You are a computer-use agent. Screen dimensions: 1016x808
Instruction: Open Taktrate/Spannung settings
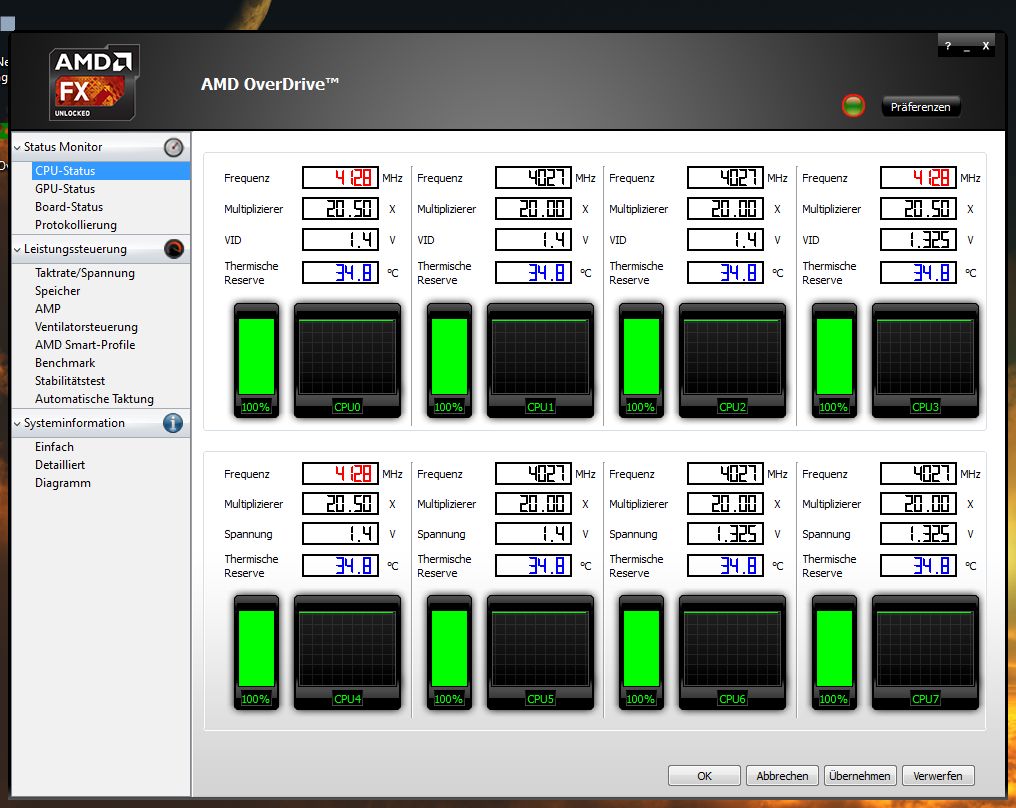click(x=85, y=273)
